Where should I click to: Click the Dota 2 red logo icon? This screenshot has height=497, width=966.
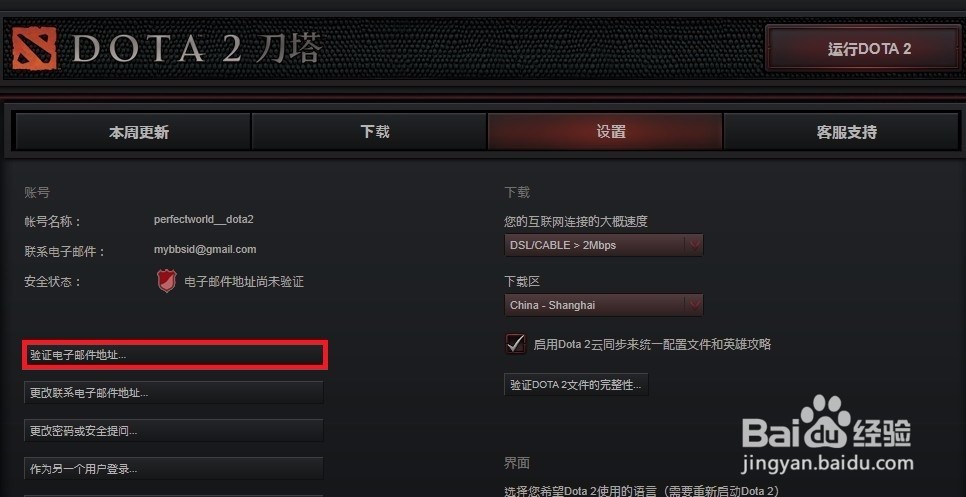click(x=34, y=48)
